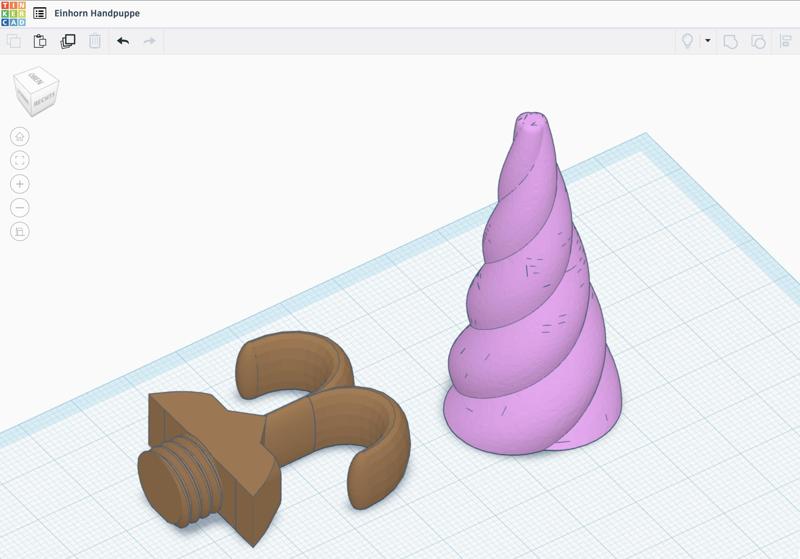Screen dimensions: 800x559
Task: Click the Ungroup shapes icon
Action: click(758, 41)
